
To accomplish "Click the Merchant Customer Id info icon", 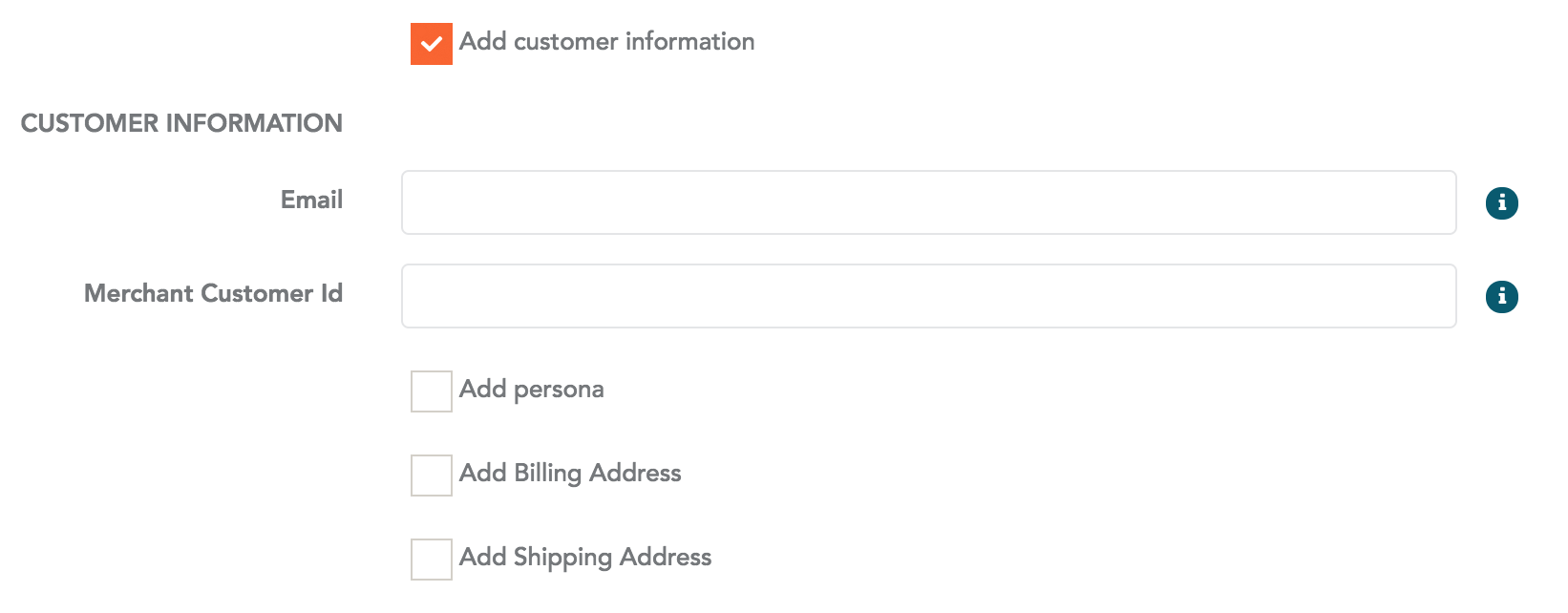I will click(x=1501, y=297).
